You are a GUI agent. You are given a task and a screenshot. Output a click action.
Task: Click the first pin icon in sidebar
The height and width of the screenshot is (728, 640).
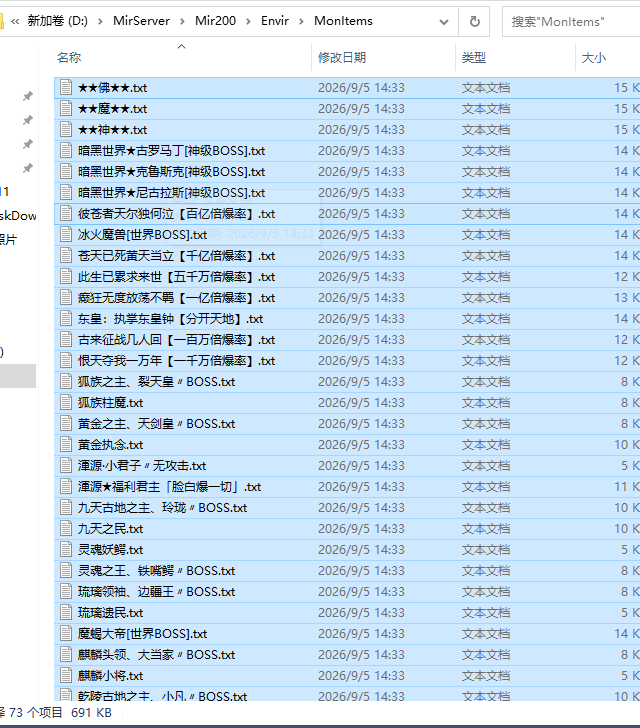[28, 96]
